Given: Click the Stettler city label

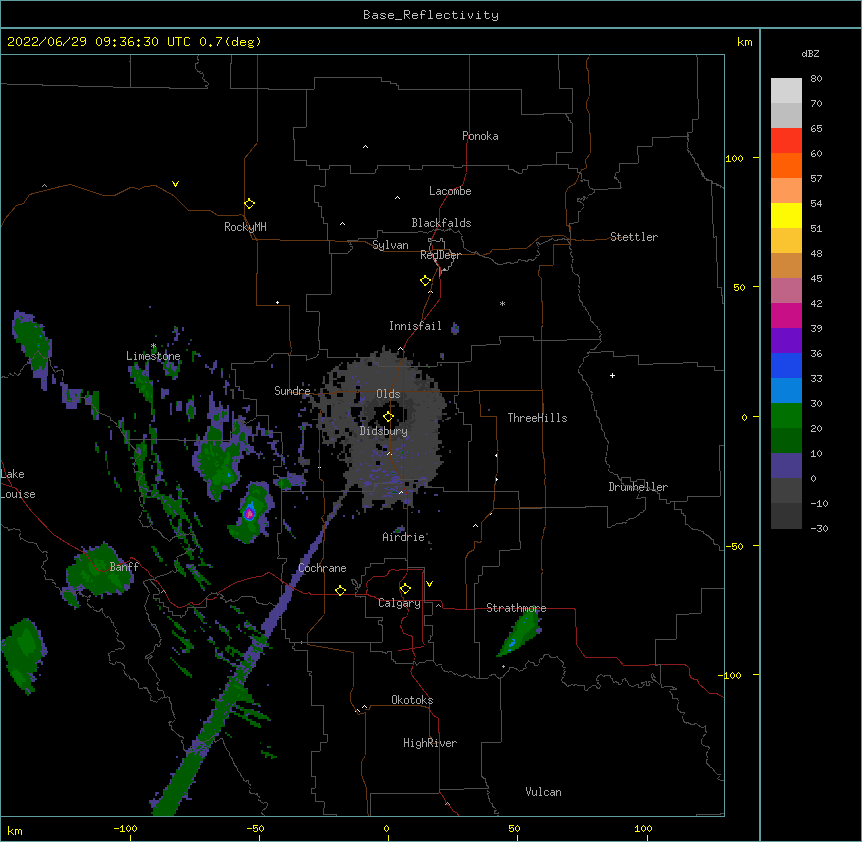Looking at the screenshot, I should pyautogui.click(x=634, y=237).
